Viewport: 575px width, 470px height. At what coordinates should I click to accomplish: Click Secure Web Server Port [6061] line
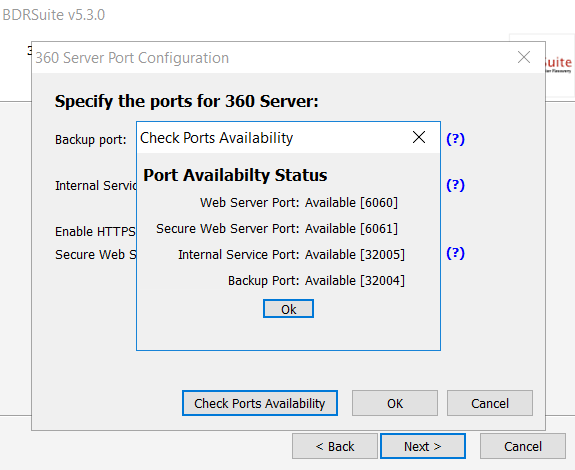click(x=277, y=228)
